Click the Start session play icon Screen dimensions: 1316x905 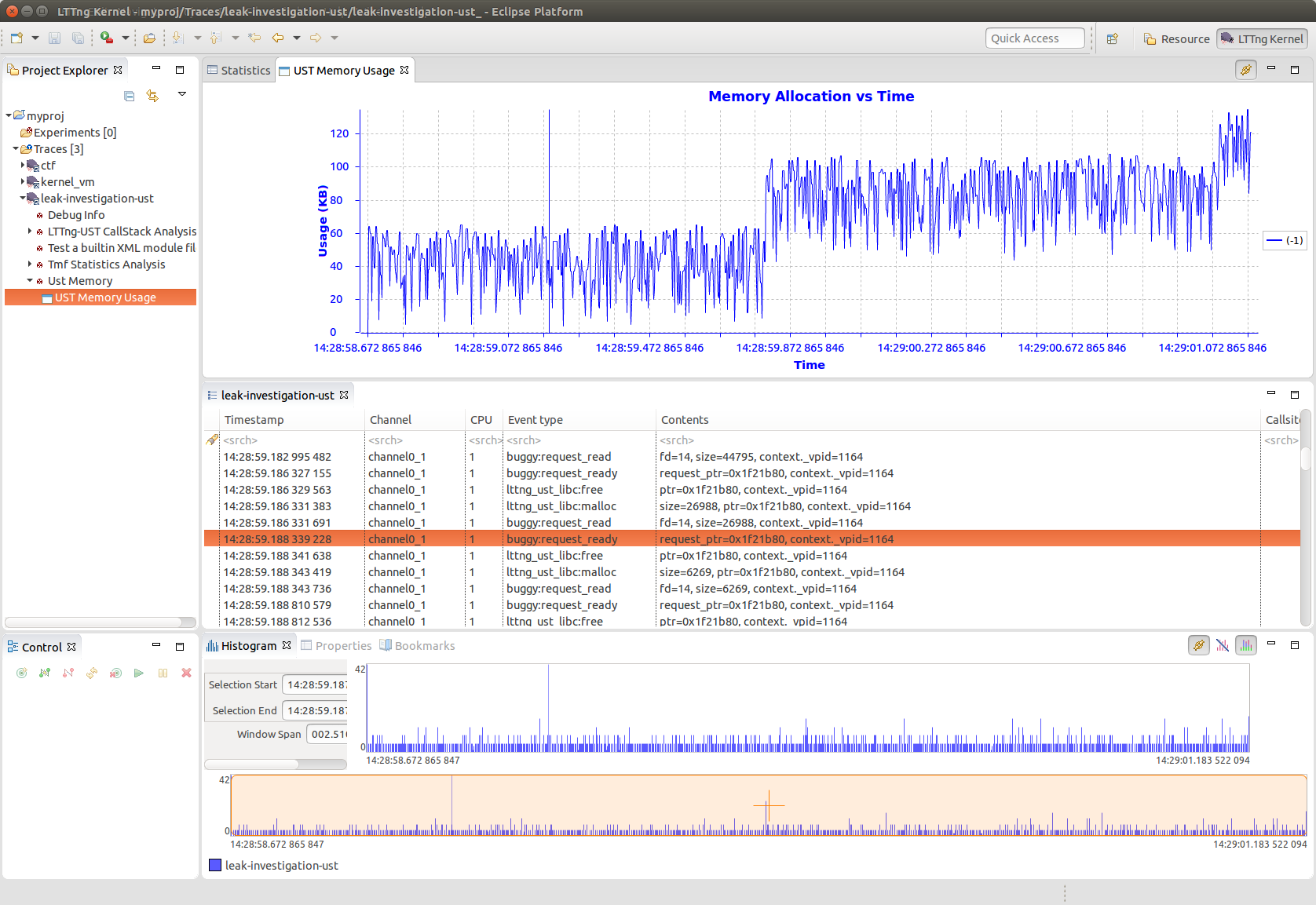139,673
